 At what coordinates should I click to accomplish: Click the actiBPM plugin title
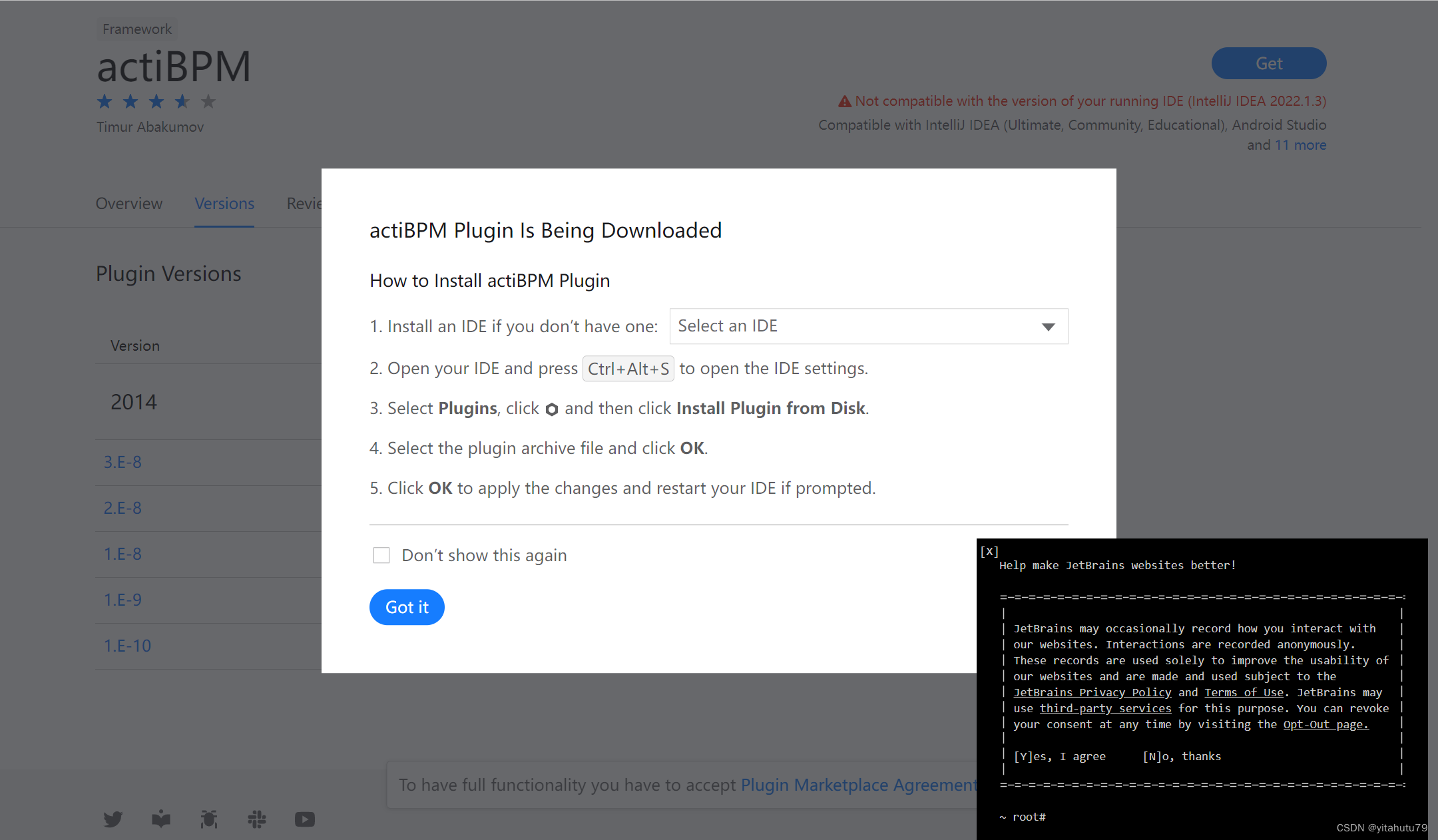pos(174,67)
